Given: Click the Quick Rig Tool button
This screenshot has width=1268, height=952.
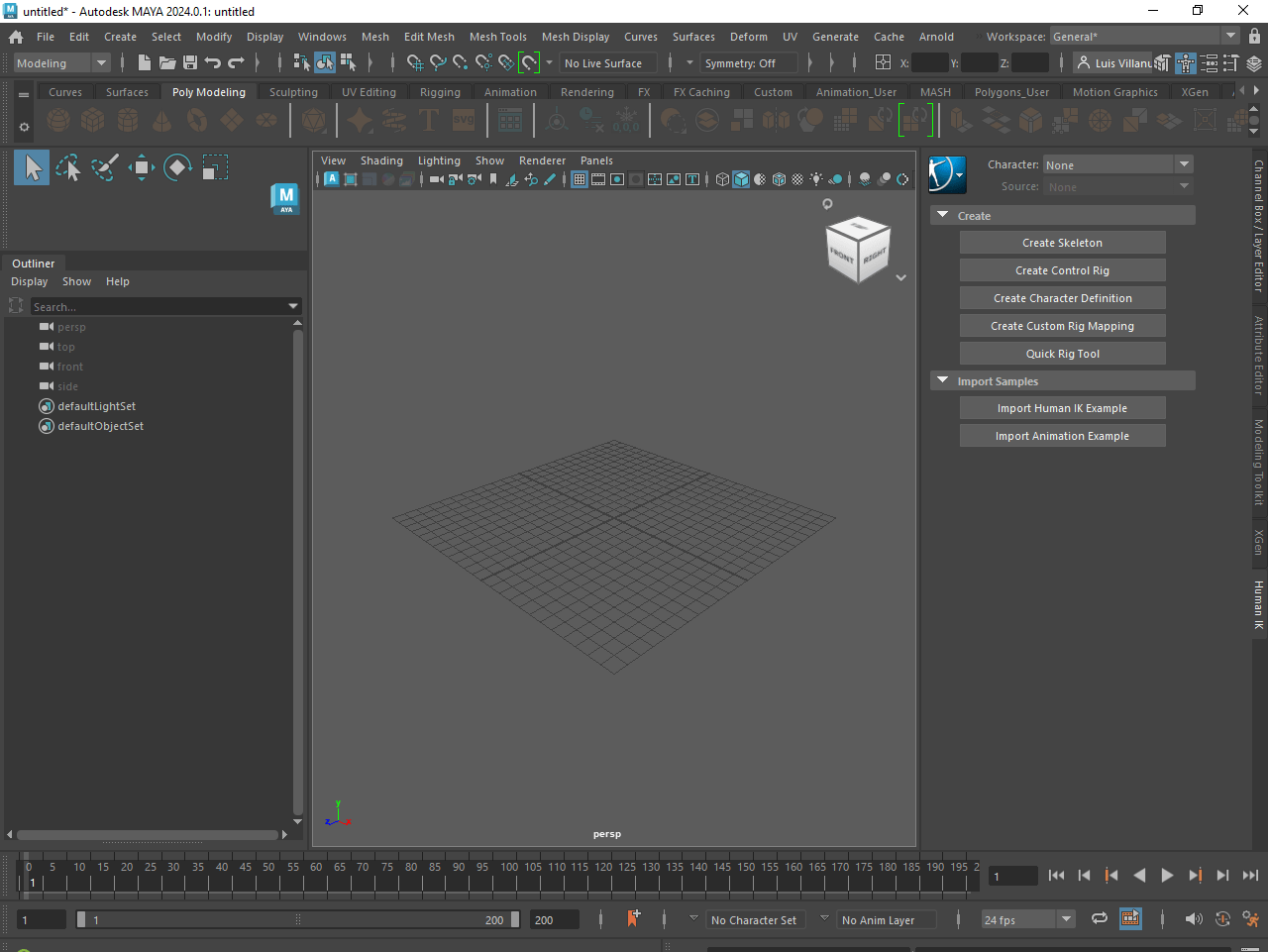Looking at the screenshot, I should pos(1062,354).
